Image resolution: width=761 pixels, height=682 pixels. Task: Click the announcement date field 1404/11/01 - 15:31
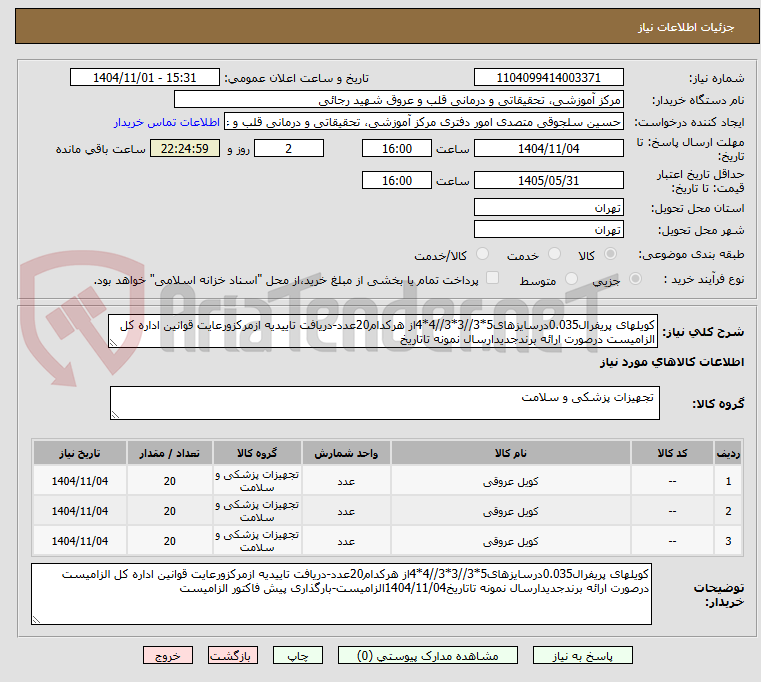click(145, 77)
